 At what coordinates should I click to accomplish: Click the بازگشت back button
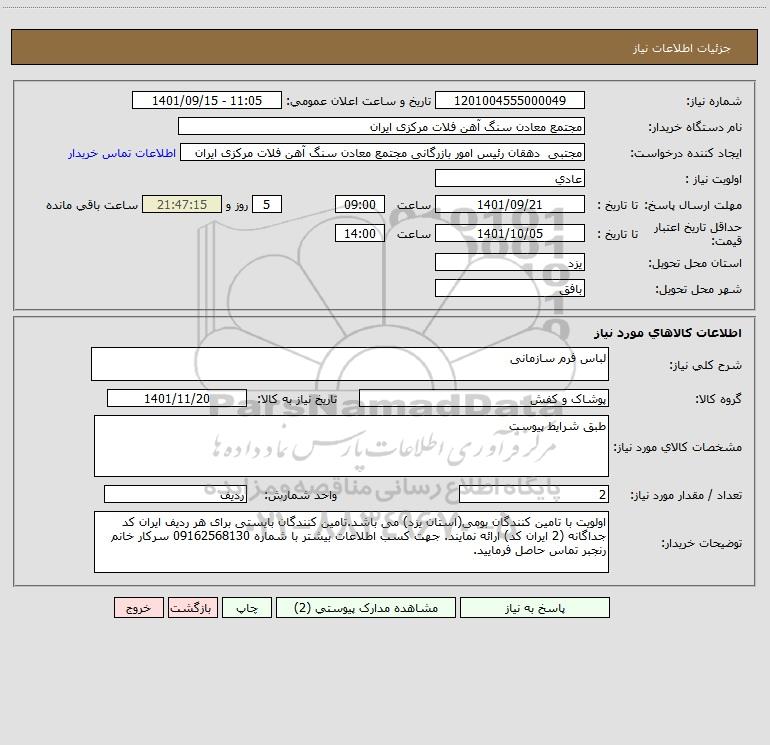pyautogui.click(x=192, y=608)
